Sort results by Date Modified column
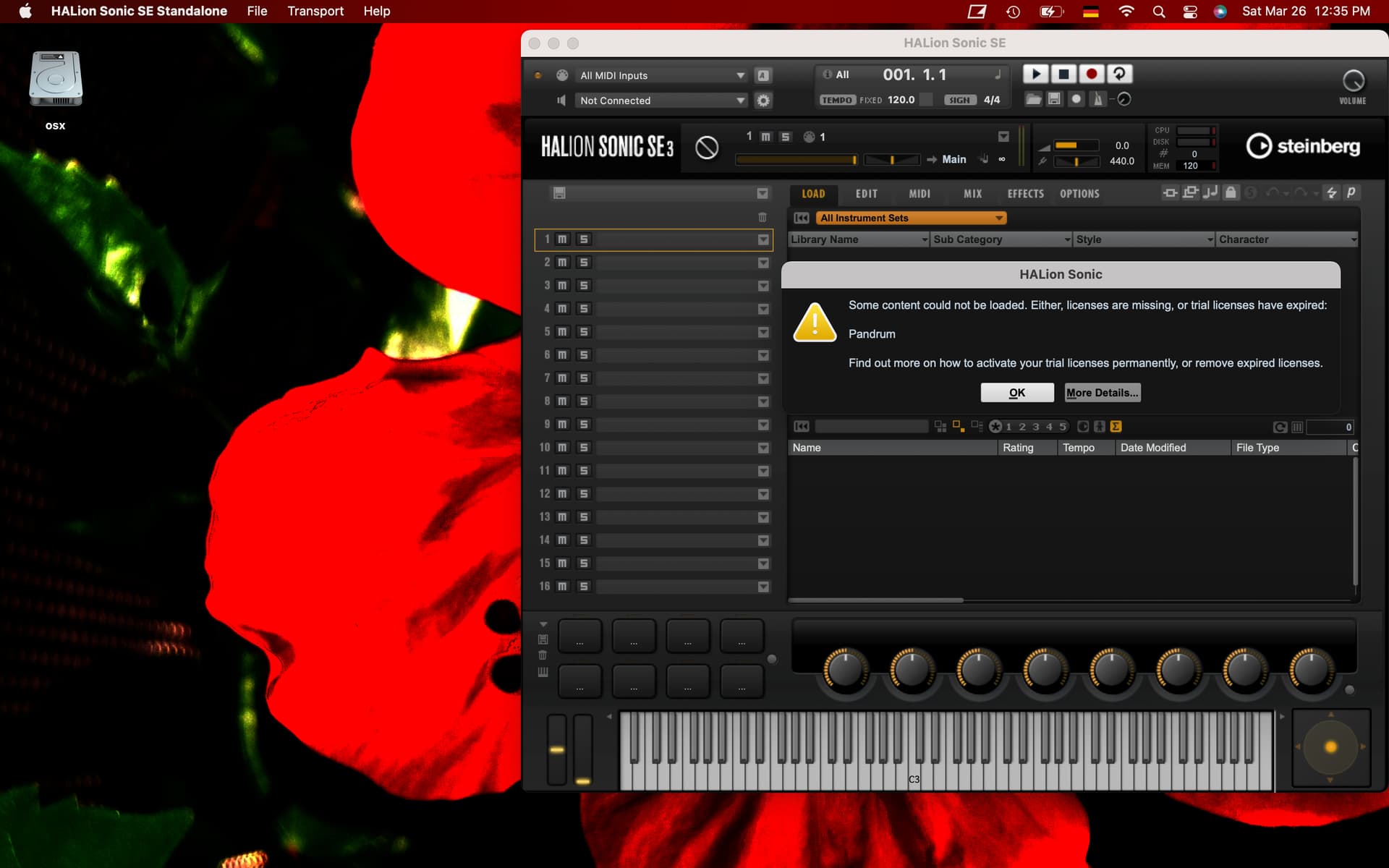The width and height of the screenshot is (1389, 868). pos(1173,448)
